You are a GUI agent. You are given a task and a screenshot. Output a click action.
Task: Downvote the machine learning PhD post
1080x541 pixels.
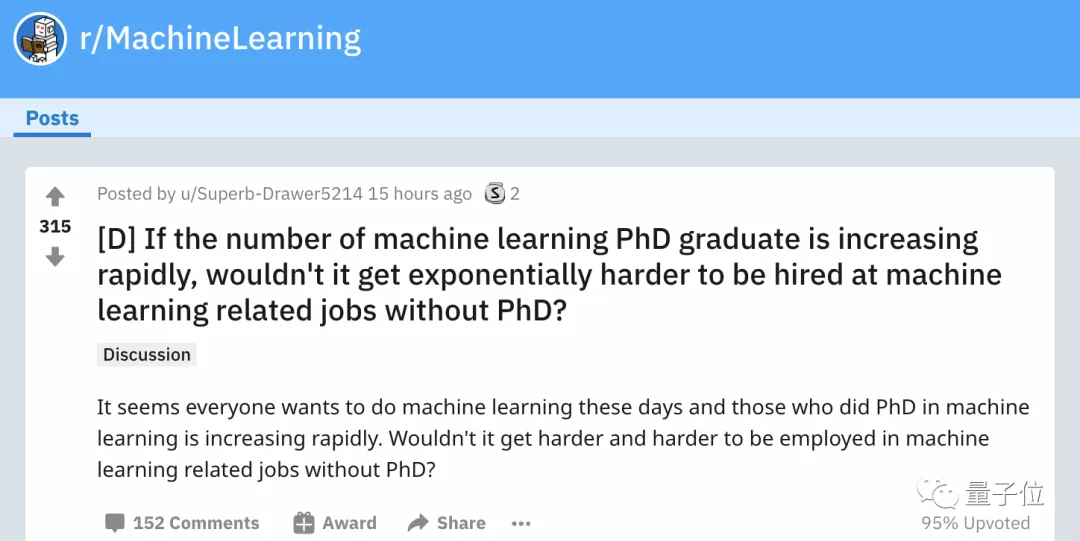coord(55,257)
